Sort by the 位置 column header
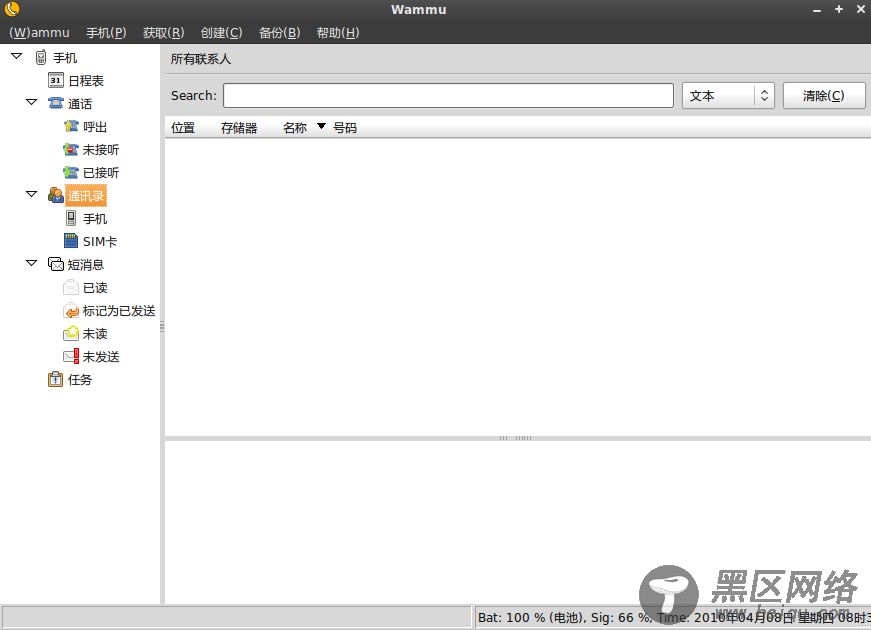 coord(183,128)
